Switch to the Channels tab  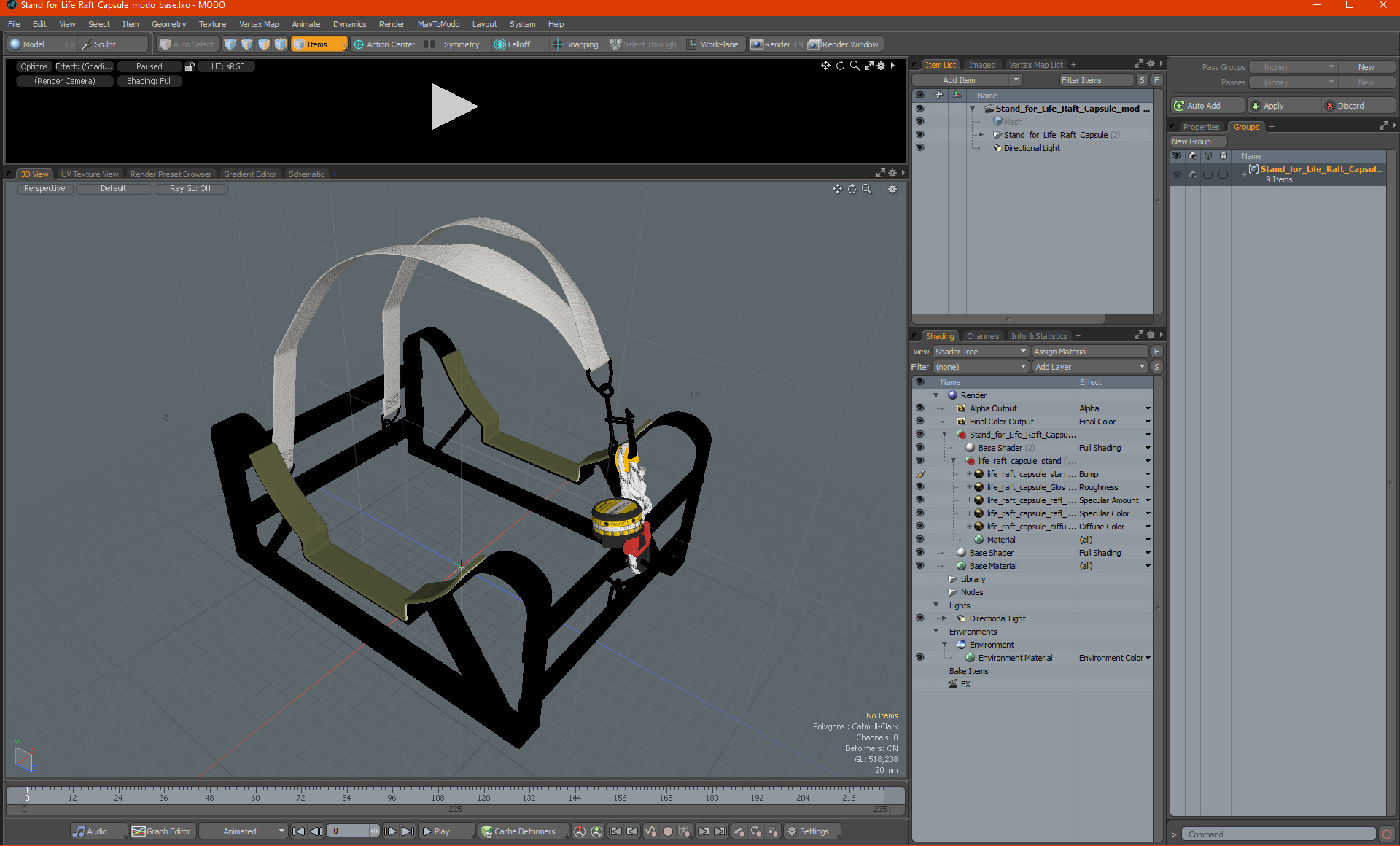(982, 336)
